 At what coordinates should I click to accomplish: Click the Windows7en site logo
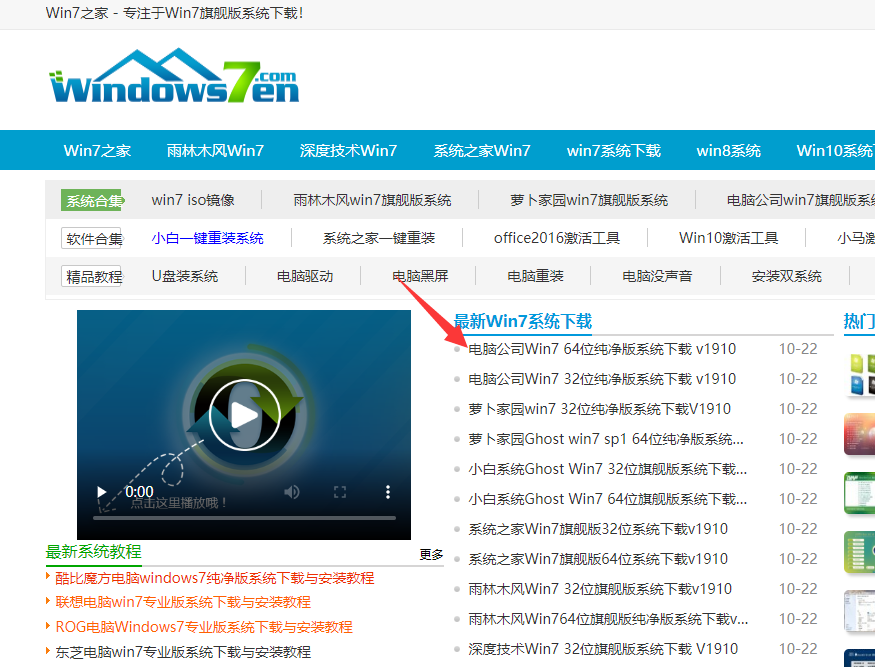coord(174,76)
